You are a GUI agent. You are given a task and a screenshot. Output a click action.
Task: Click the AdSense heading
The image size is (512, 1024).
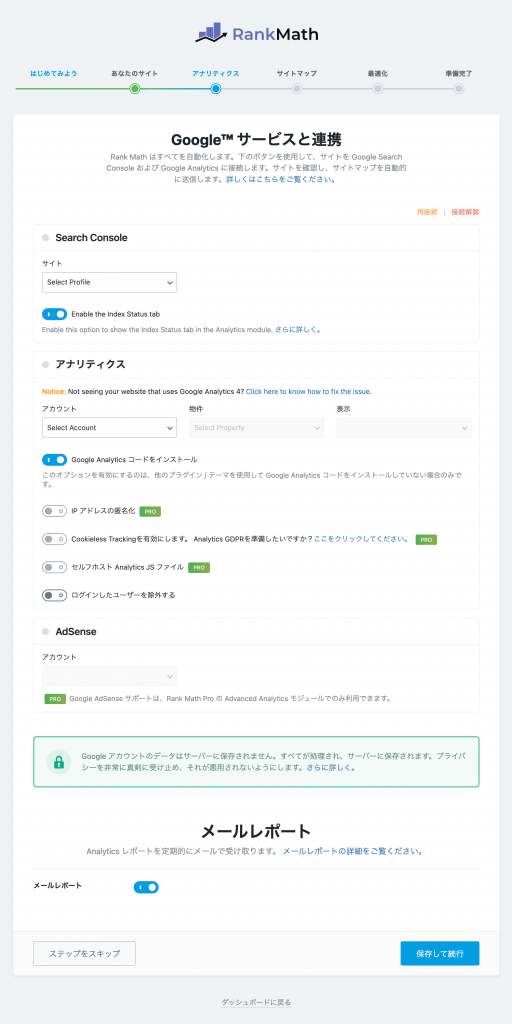click(x=76, y=632)
